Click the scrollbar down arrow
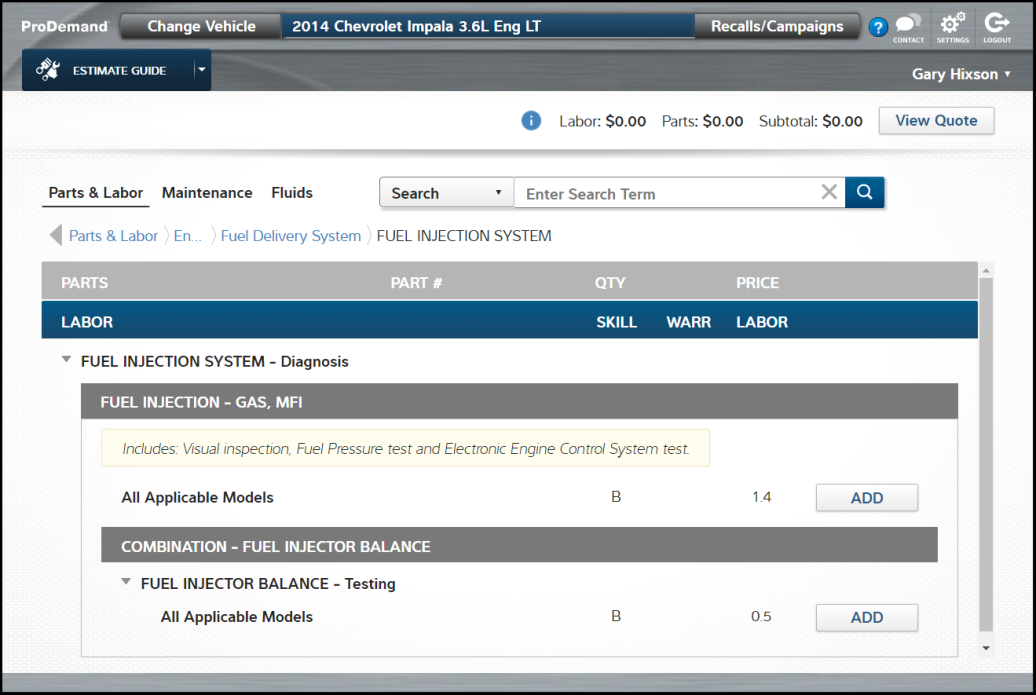 tap(986, 648)
